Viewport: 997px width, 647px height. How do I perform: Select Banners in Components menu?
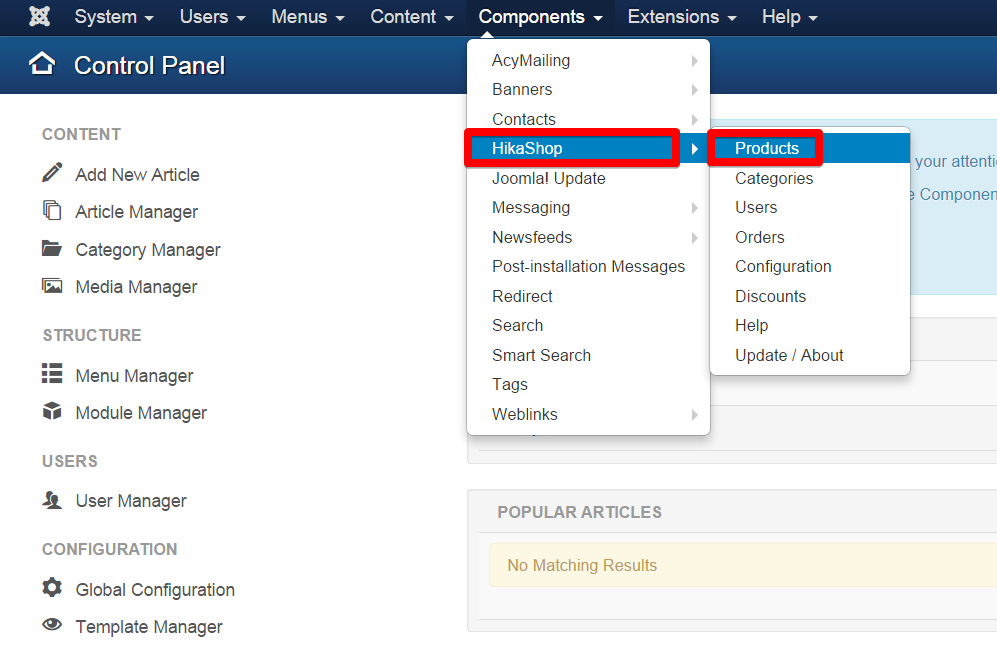[x=588, y=90]
